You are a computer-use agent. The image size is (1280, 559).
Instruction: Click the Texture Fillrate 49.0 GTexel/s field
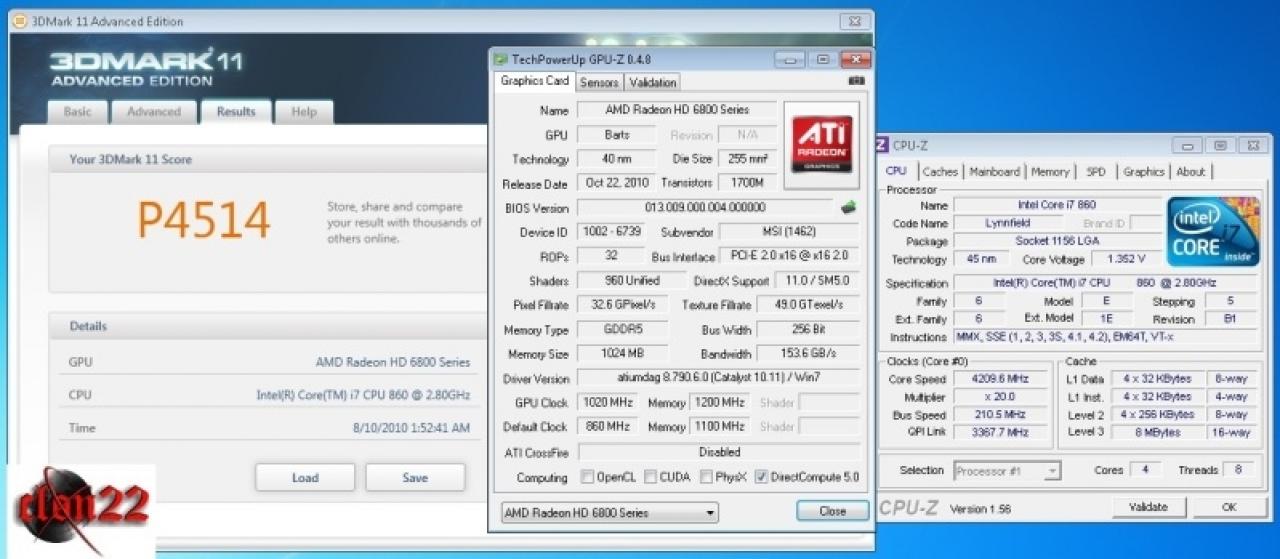(x=808, y=305)
